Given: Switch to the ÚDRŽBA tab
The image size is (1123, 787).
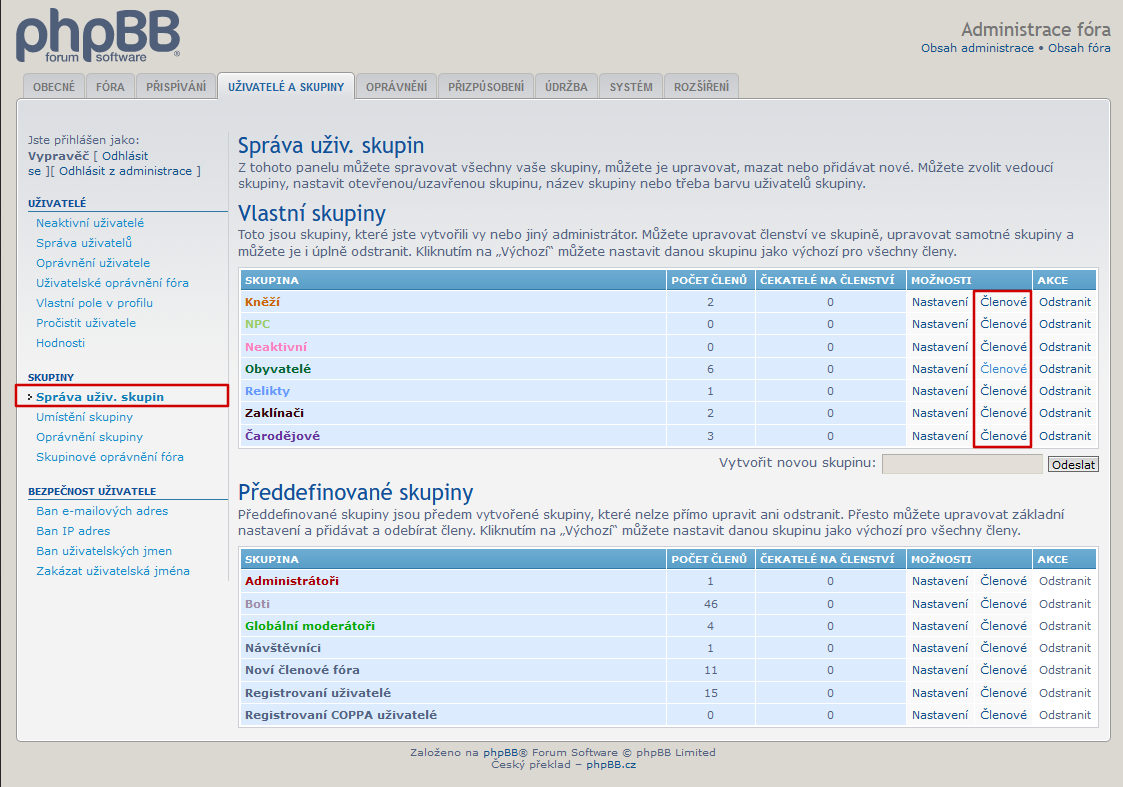Looking at the screenshot, I should [566, 87].
